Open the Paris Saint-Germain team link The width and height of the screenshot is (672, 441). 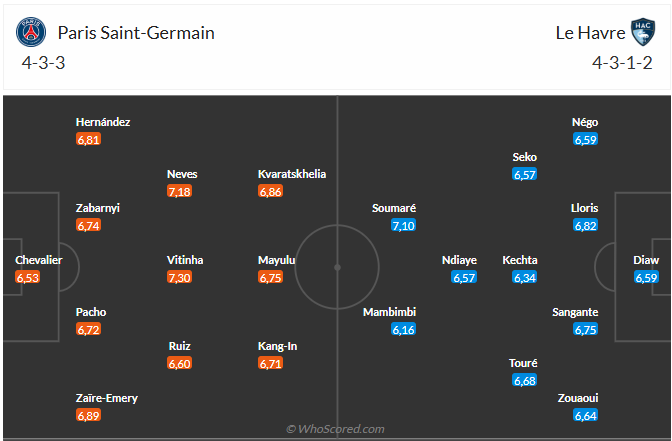pos(136,33)
